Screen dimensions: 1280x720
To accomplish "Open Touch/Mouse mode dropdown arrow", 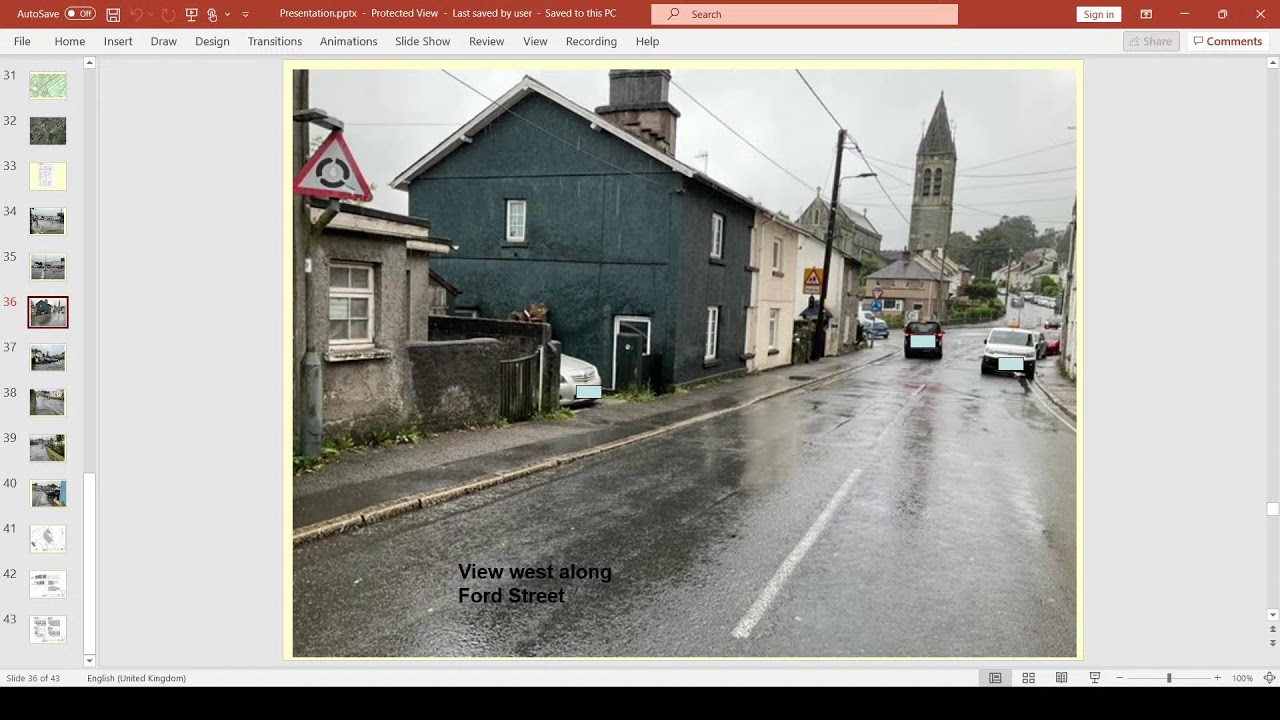I will tap(228, 14).
